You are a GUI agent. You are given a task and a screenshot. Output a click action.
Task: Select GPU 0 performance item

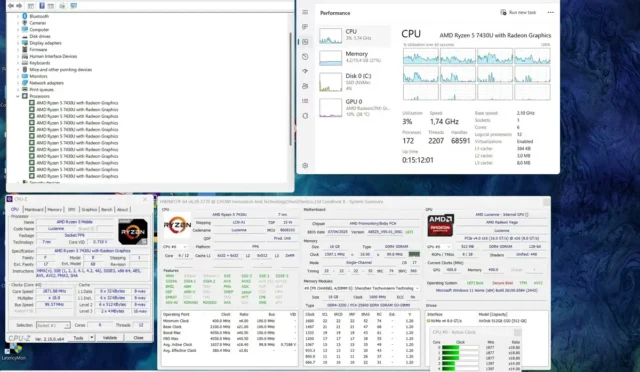click(x=353, y=107)
